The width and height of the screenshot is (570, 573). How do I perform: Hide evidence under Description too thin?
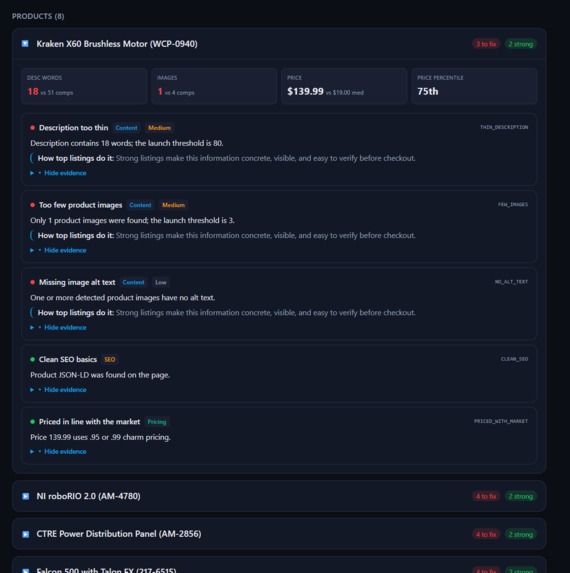coord(65,173)
